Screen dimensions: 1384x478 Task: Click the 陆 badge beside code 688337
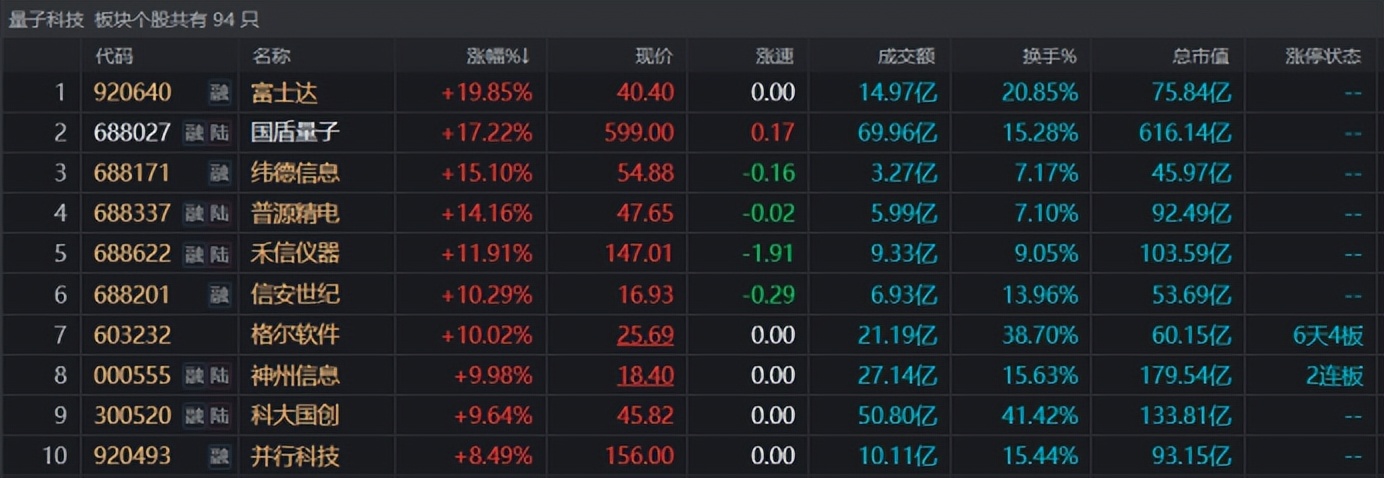(219, 213)
